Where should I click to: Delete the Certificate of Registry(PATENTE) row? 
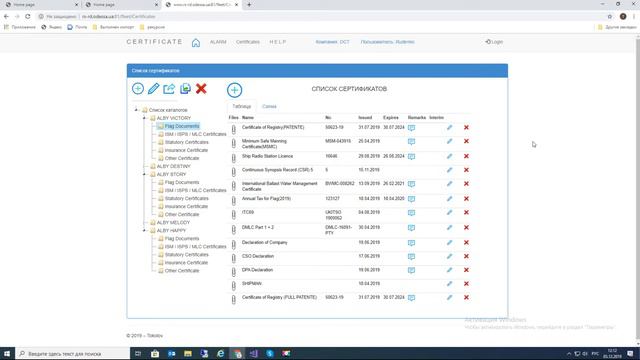pyautogui.click(x=466, y=127)
